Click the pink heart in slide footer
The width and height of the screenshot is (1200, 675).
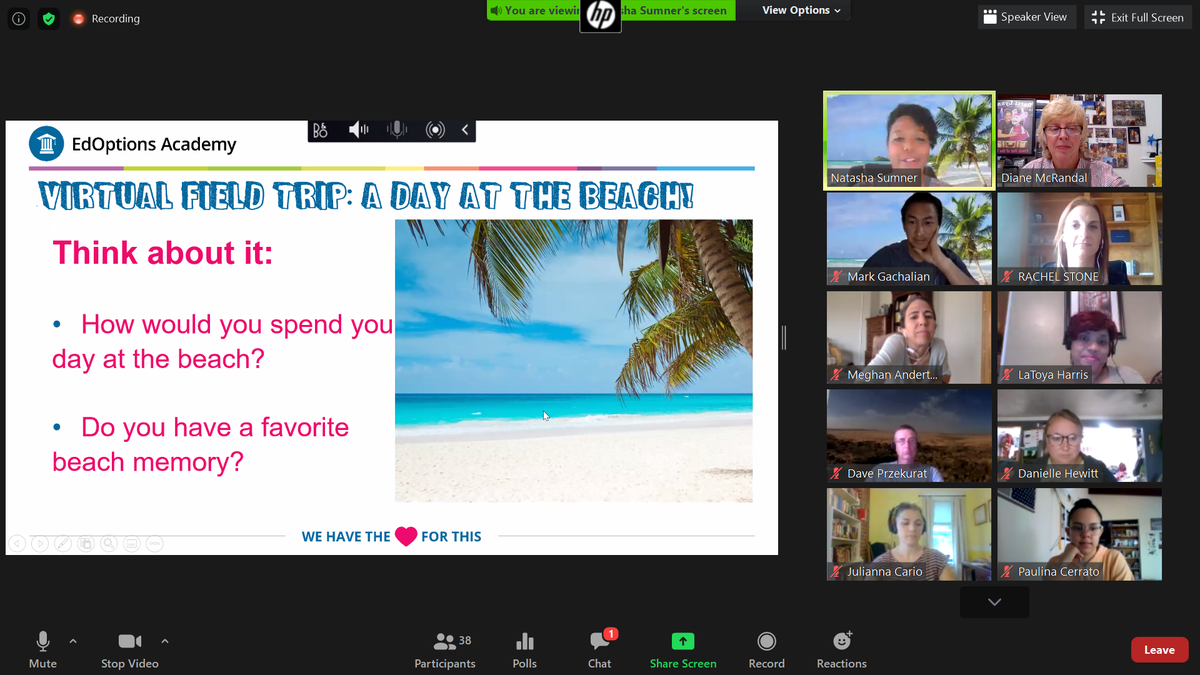[406, 537]
